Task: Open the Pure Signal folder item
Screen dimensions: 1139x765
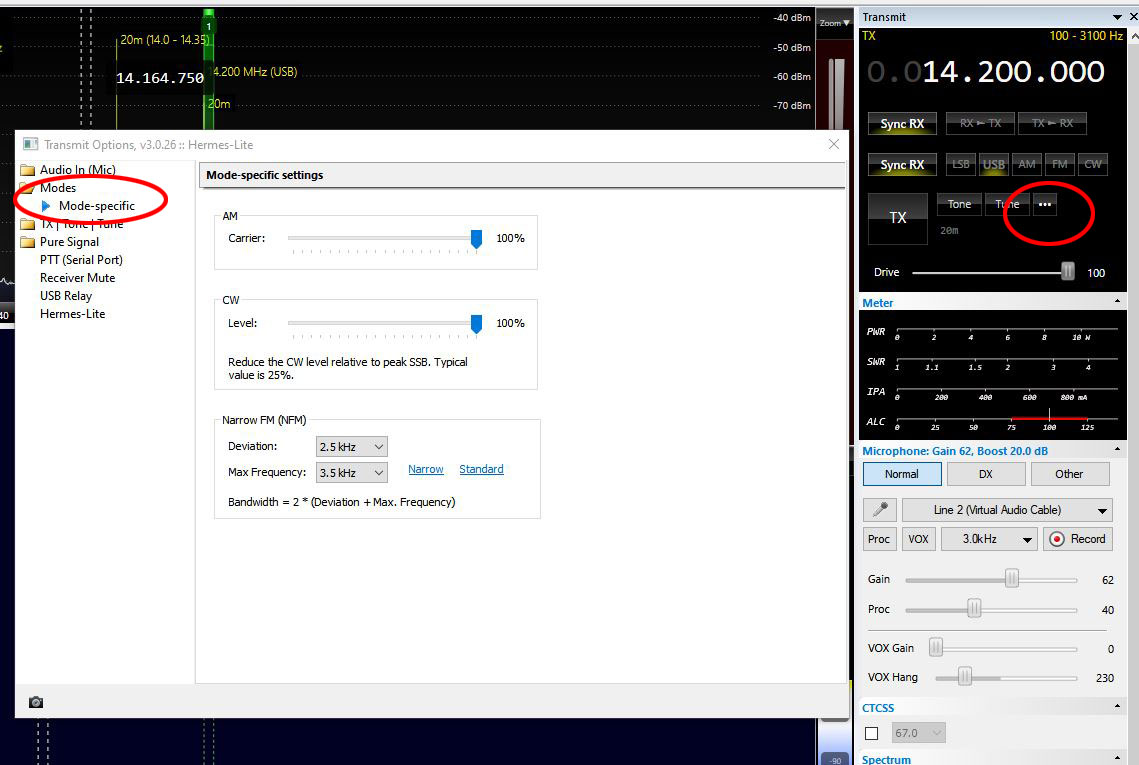Action: click(x=69, y=242)
